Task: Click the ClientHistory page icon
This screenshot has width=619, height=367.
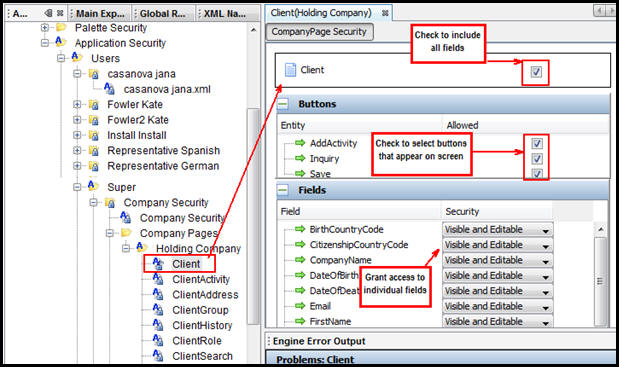Action: tap(158, 325)
